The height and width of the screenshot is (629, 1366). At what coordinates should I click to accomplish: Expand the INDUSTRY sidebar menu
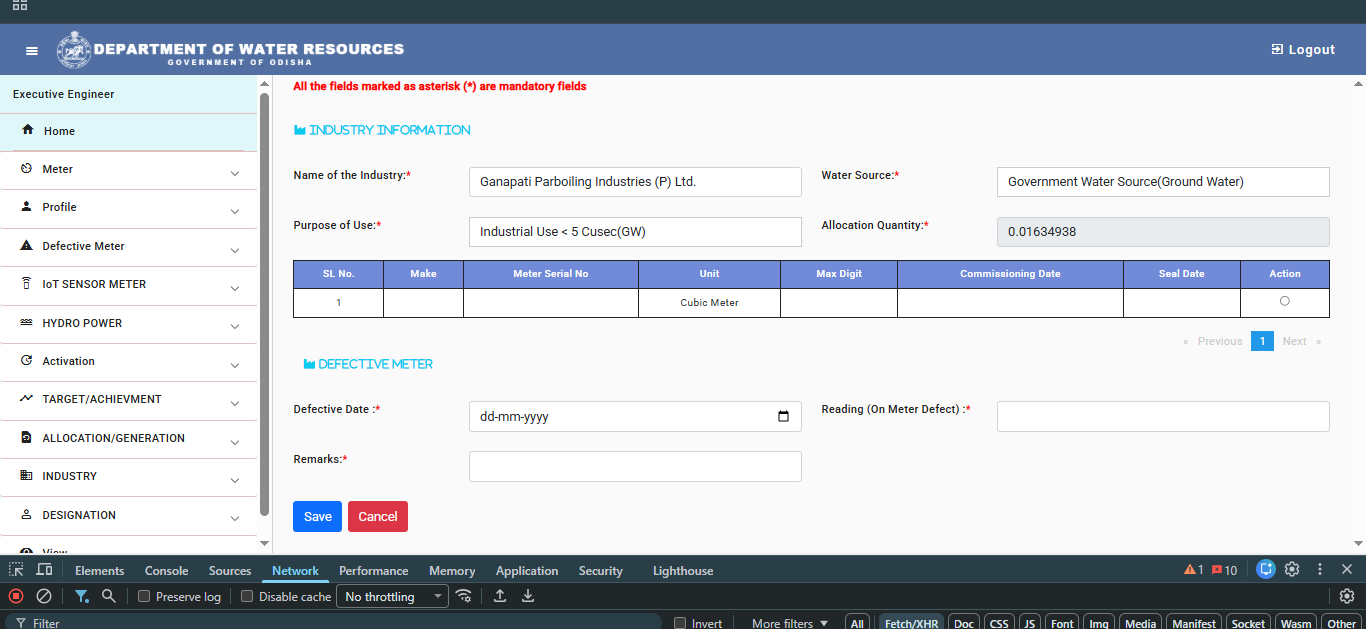pos(129,477)
